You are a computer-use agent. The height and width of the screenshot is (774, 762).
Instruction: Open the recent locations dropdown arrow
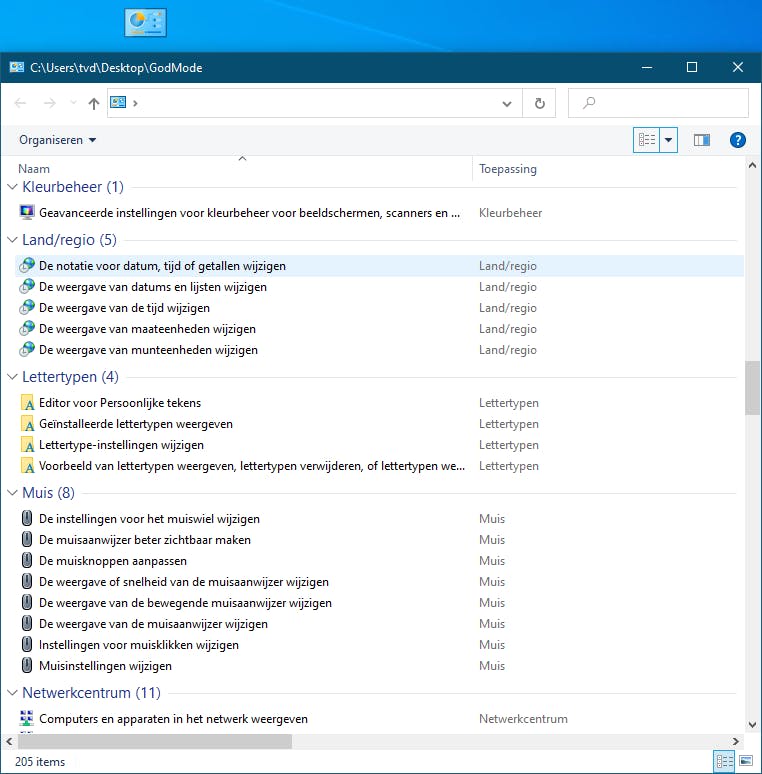pos(73,103)
